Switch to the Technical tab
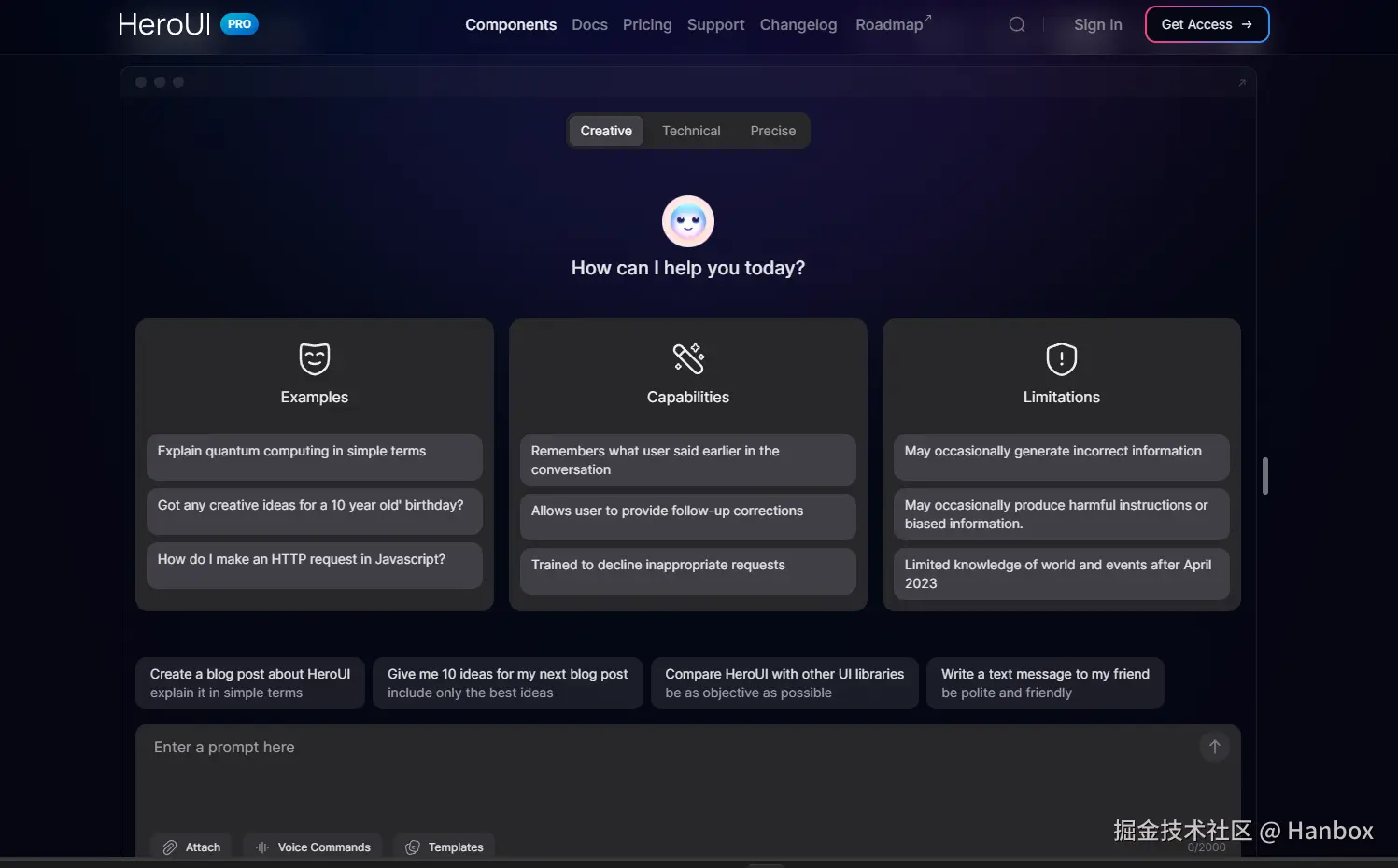The height and width of the screenshot is (868, 1398). pyautogui.click(x=691, y=131)
